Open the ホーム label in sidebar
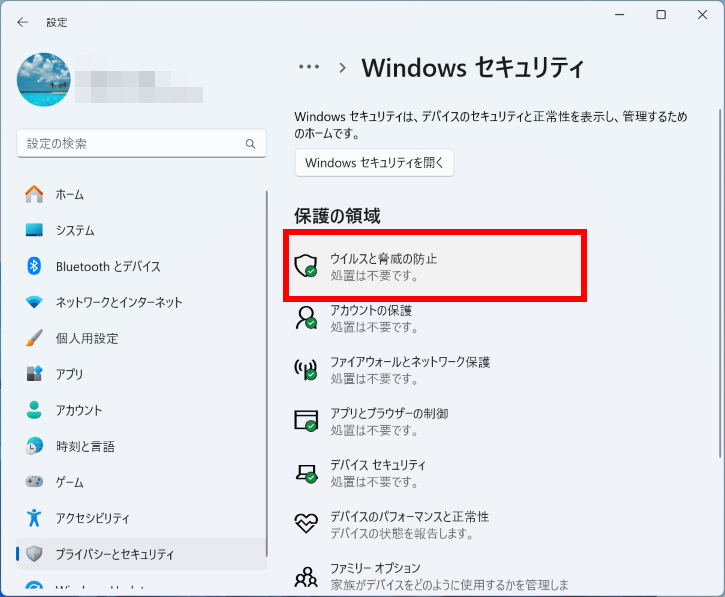The image size is (725, 597). [x=69, y=195]
